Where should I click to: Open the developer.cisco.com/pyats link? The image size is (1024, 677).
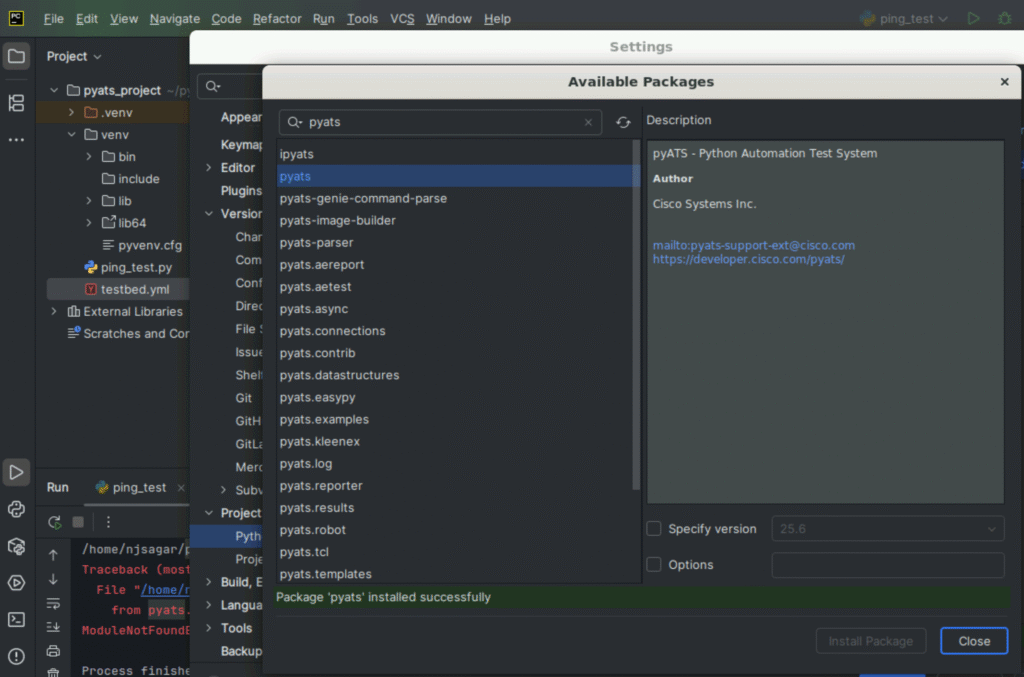[748, 259]
